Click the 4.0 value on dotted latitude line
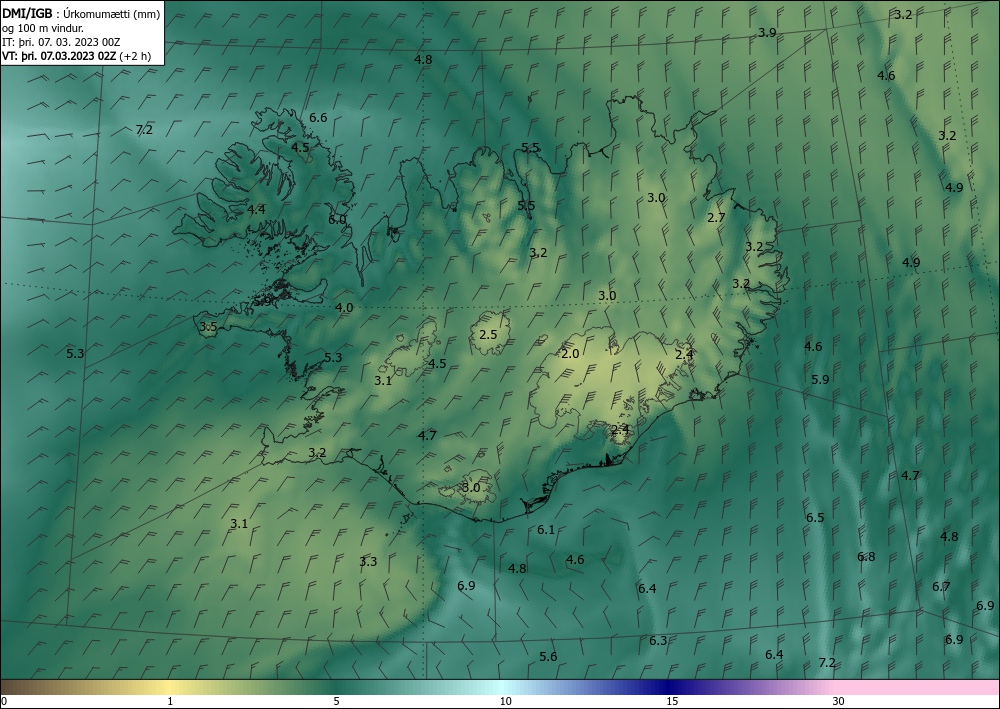 pos(344,308)
